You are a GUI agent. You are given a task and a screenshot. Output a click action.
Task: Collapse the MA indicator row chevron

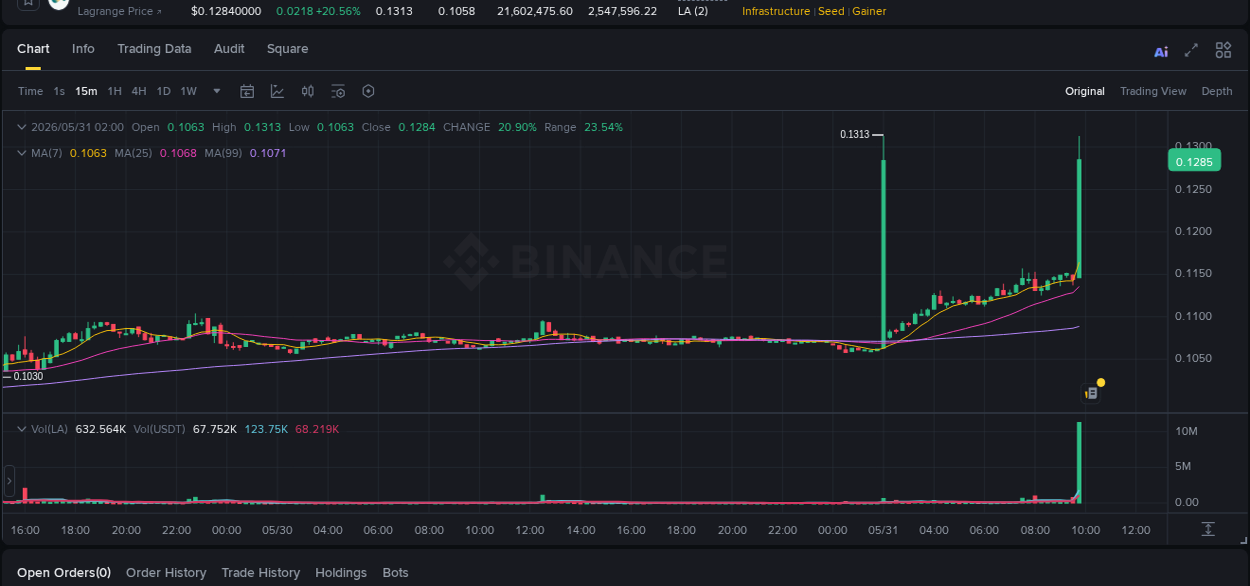point(21,153)
